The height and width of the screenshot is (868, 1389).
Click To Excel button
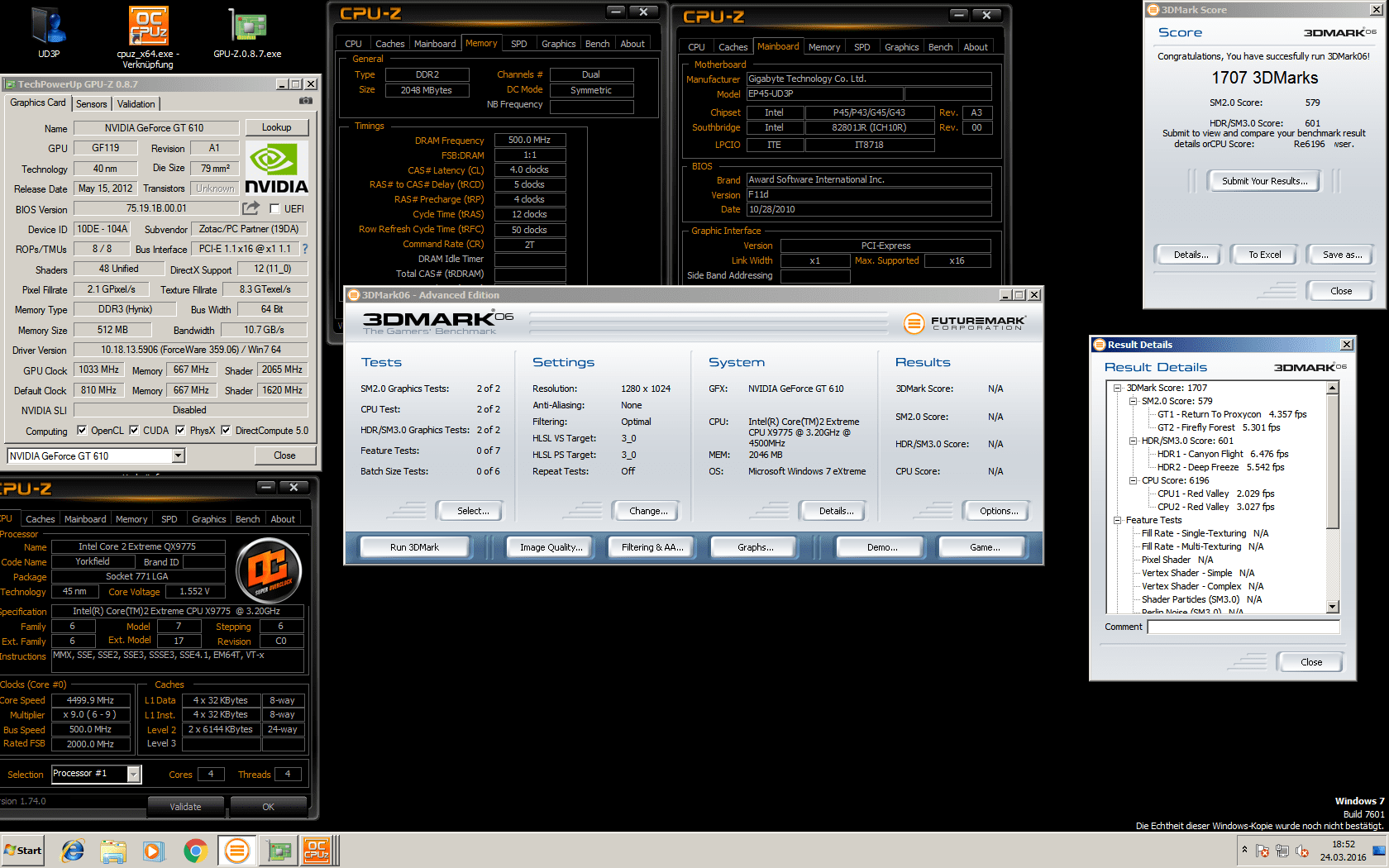[x=1264, y=255]
